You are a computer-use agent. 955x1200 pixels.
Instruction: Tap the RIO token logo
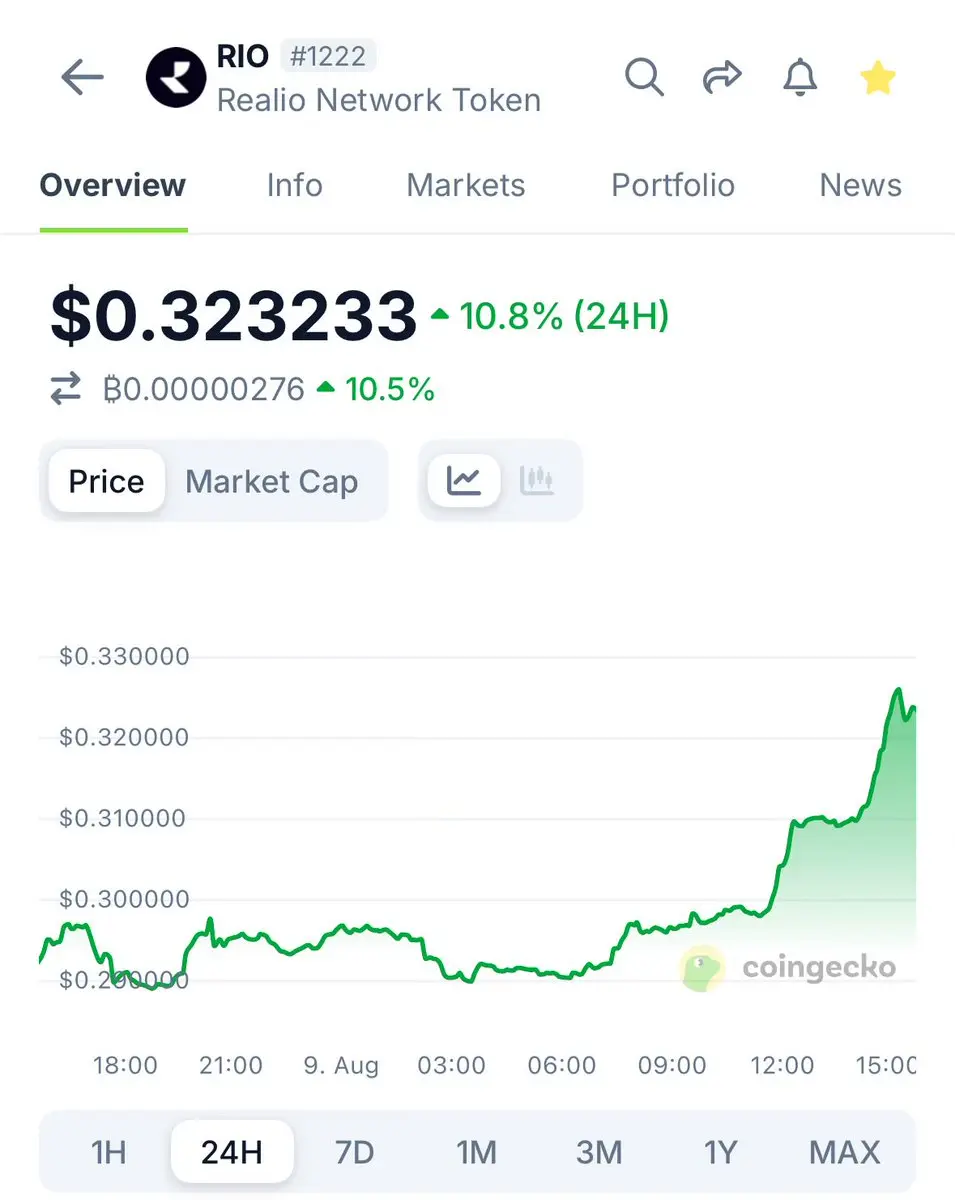pyautogui.click(x=176, y=77)
